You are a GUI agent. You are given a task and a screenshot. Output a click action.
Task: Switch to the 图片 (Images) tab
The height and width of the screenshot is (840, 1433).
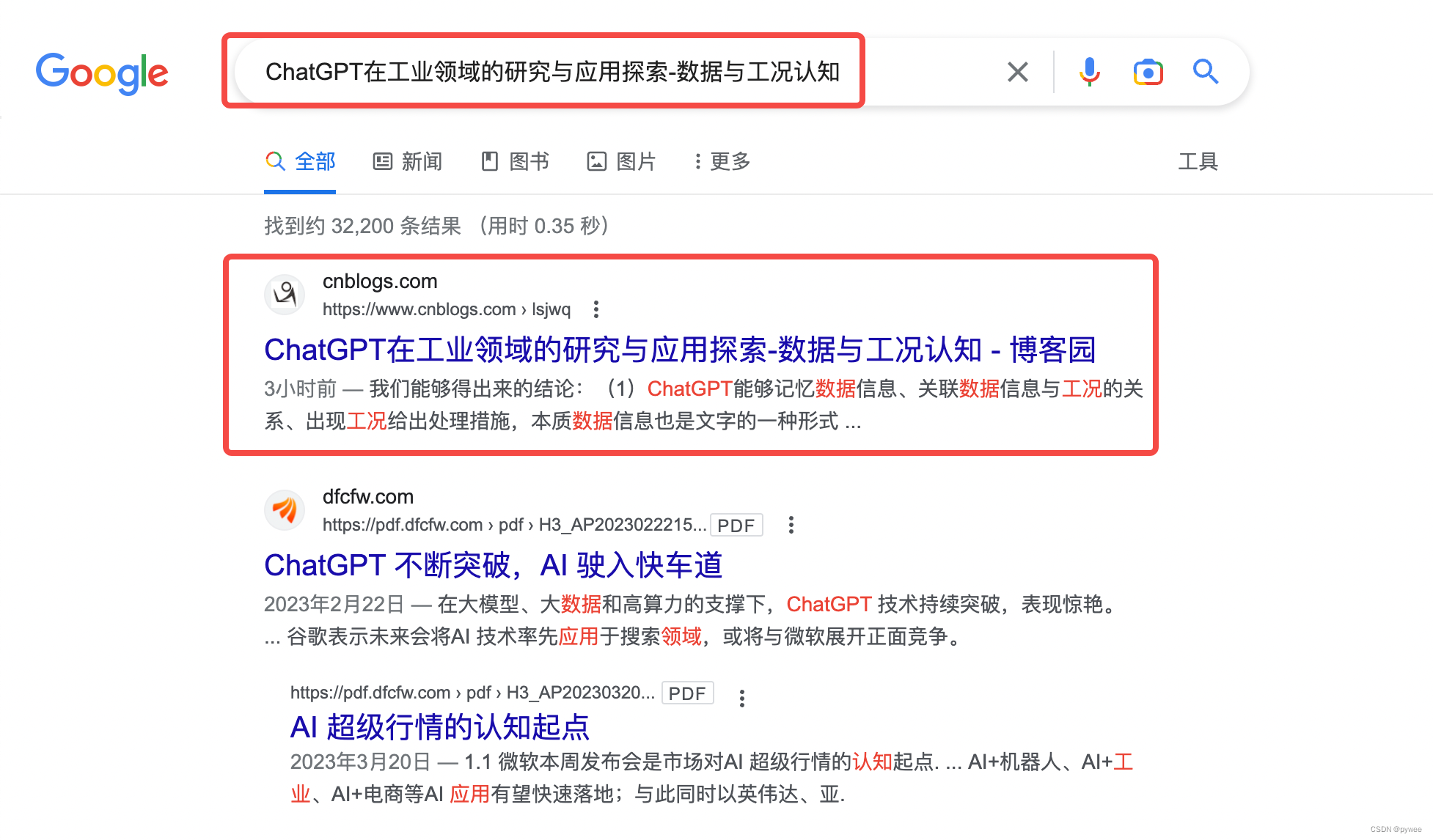[x=621, y=161]
